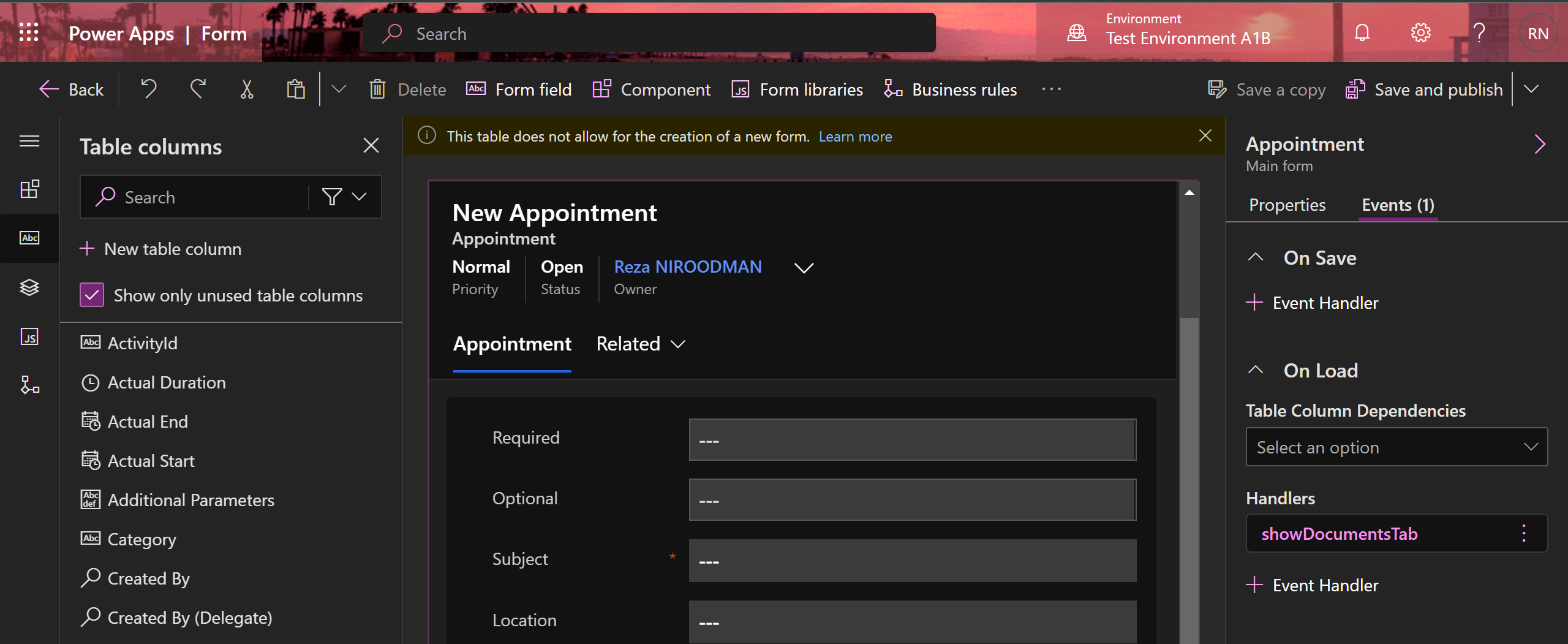Screen dimensions: 1568x644
Task: Click the Redo arrow icon
Action: (197, 89)
